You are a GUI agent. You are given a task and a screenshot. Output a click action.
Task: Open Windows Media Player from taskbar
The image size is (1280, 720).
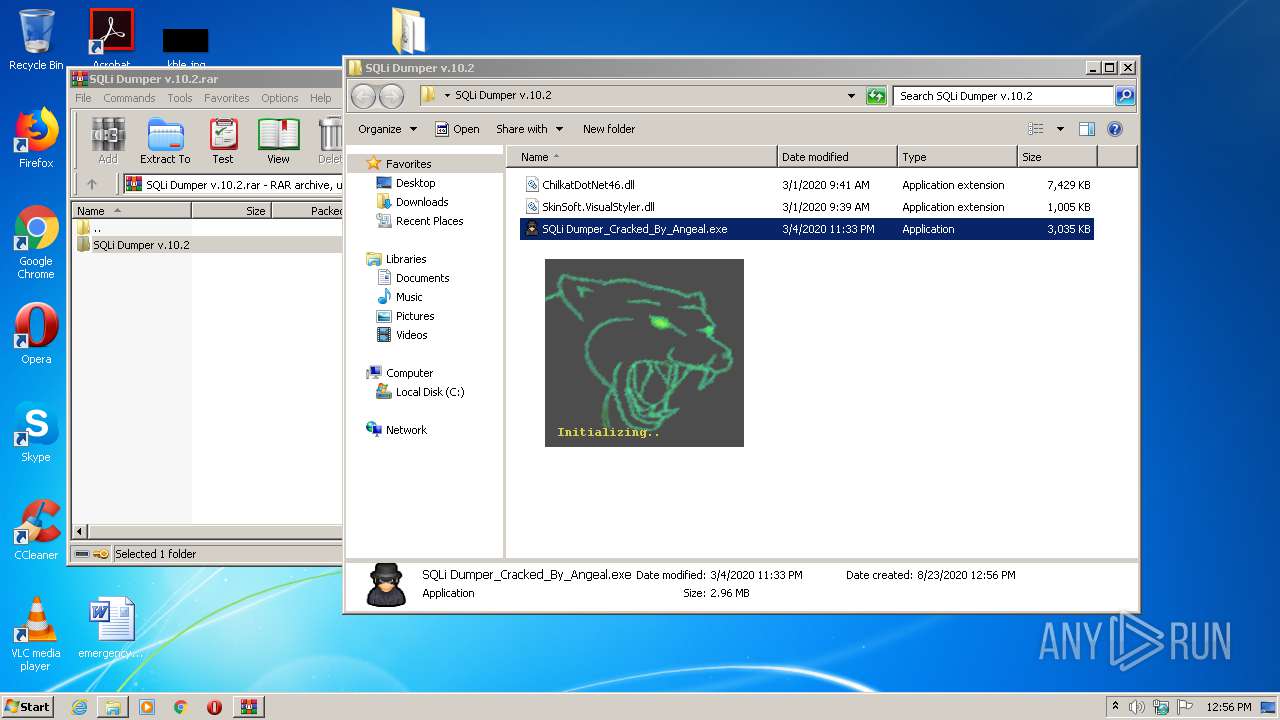pyautogui.click(x=147, y=707)
